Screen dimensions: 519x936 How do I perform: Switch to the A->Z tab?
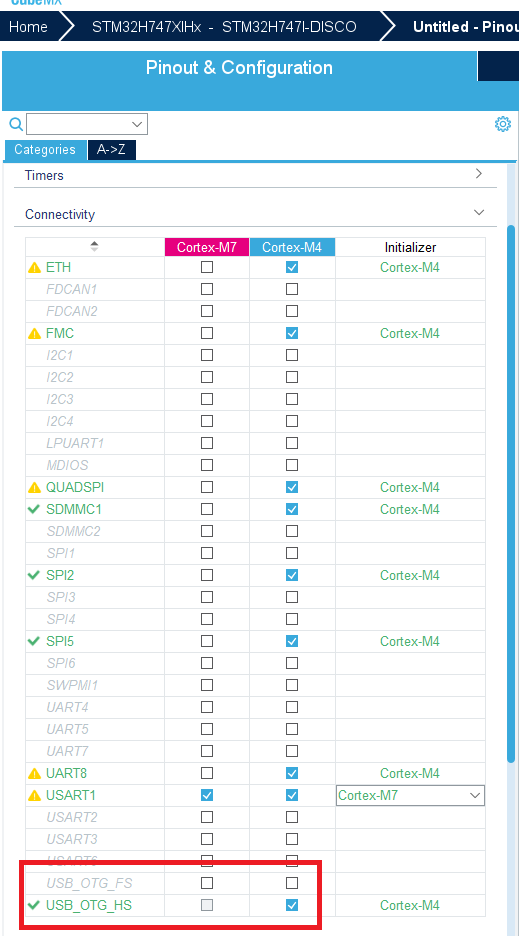point(112,149)
